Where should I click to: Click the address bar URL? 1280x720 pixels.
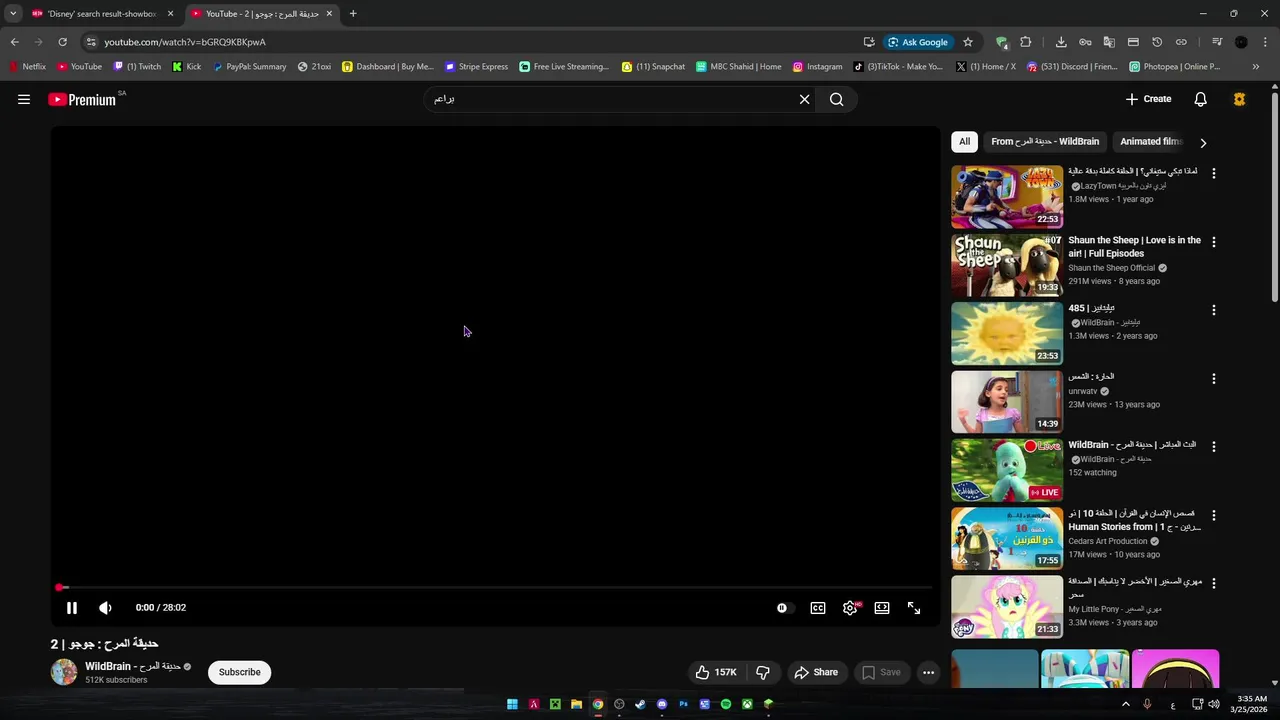tap(185, 42)
